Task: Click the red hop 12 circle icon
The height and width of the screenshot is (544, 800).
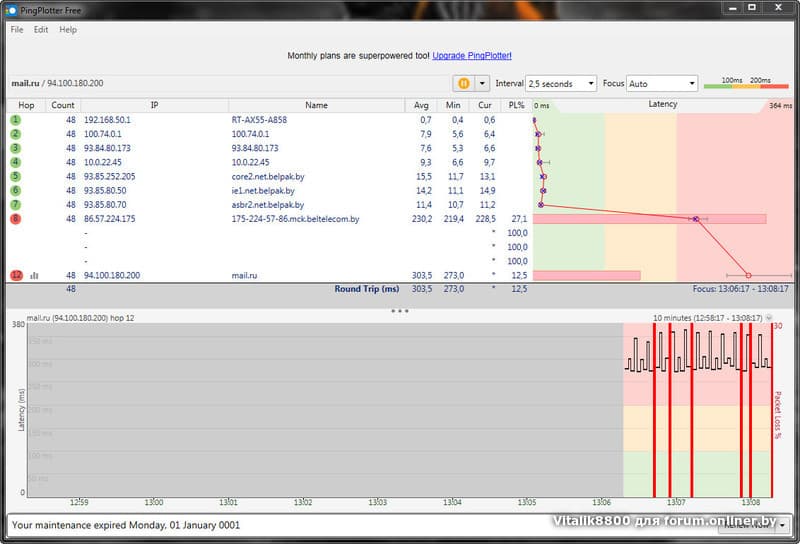Action: [16, 275]
